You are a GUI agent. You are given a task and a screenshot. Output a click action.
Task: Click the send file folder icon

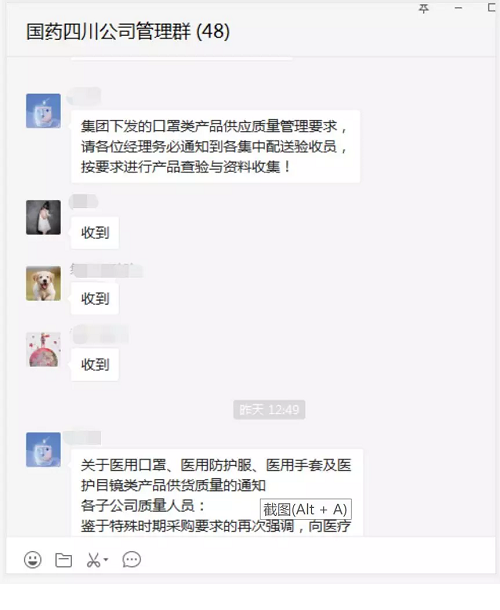coord(63,560)
